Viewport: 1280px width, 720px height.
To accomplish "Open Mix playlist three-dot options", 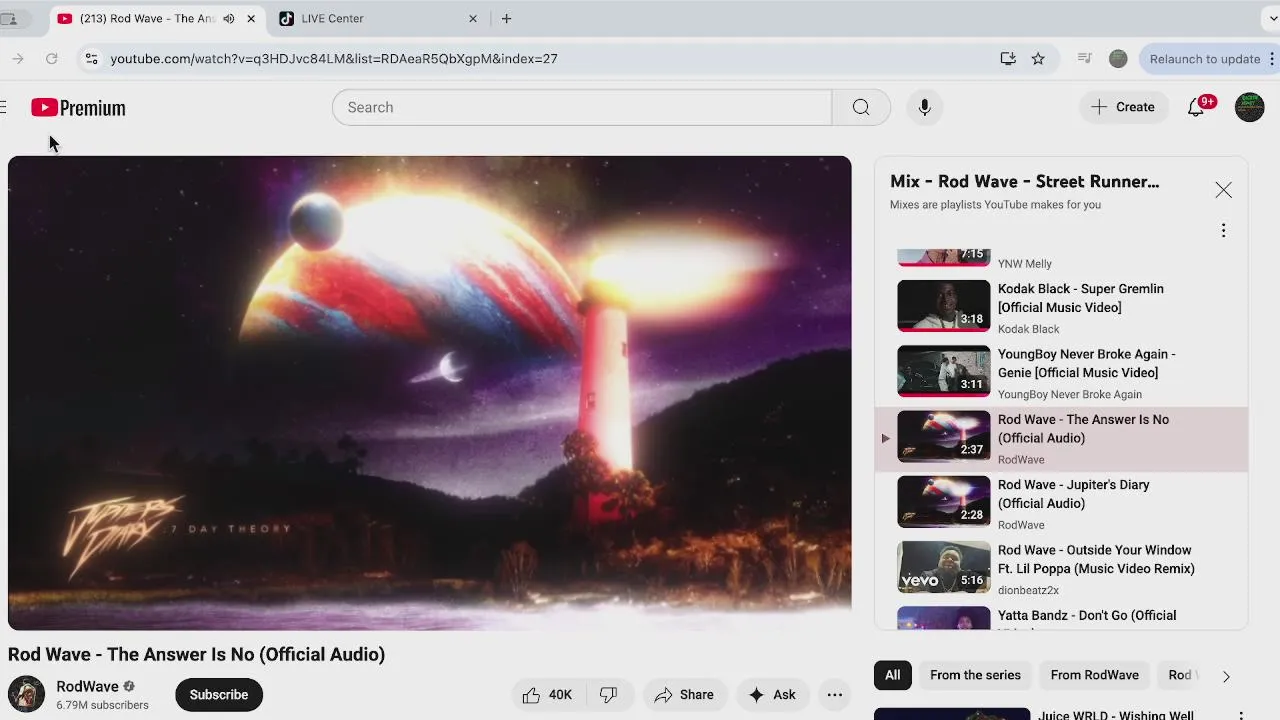I will pos(1223,231).
